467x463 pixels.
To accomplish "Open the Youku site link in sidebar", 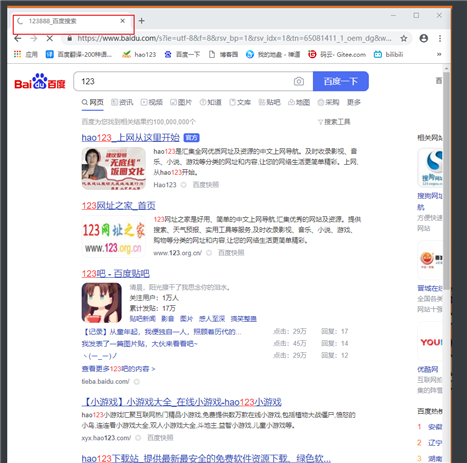I will tap(428, 369).
